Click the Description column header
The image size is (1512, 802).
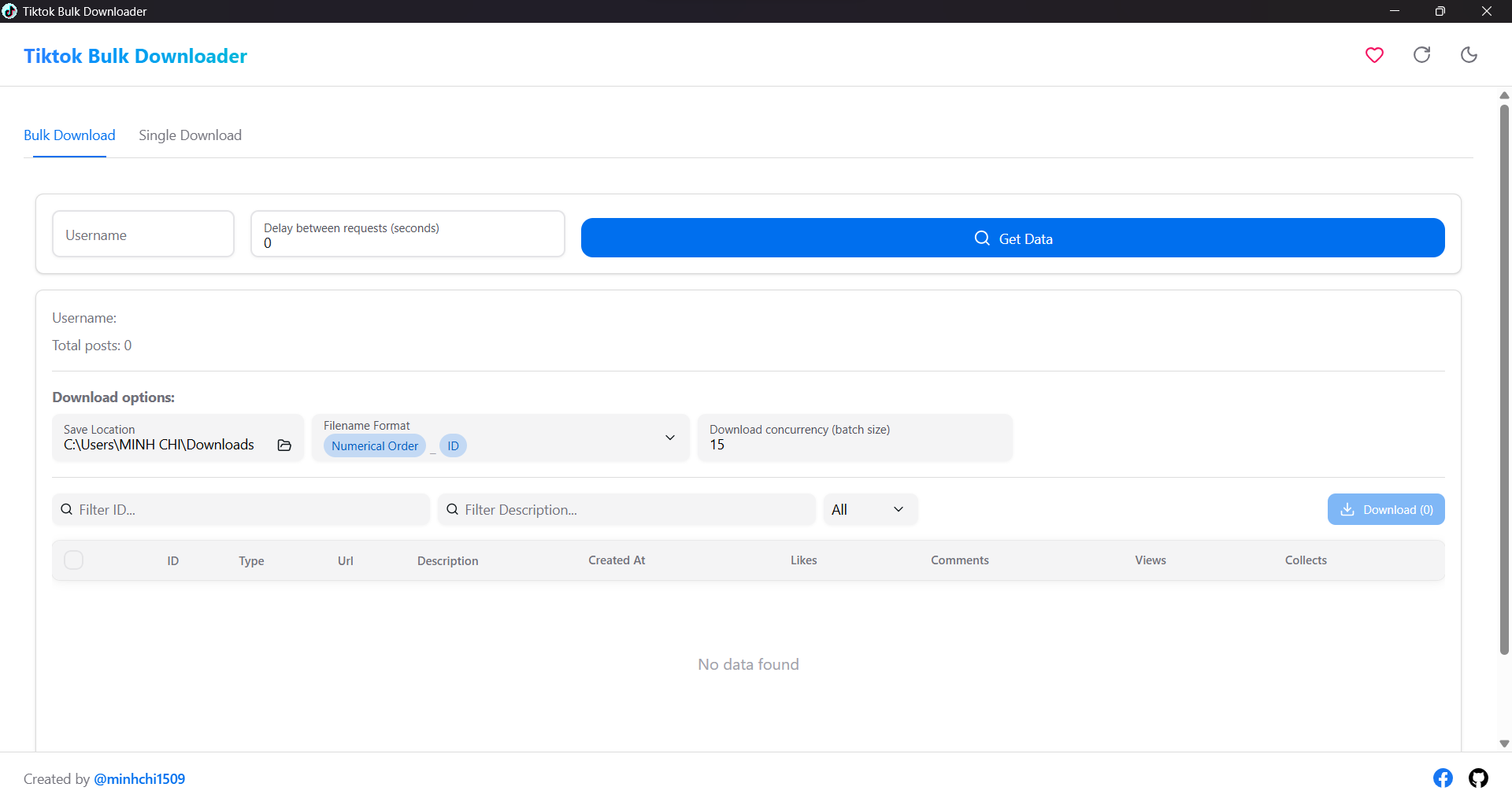pyautogui.click(x=448, y=560)
